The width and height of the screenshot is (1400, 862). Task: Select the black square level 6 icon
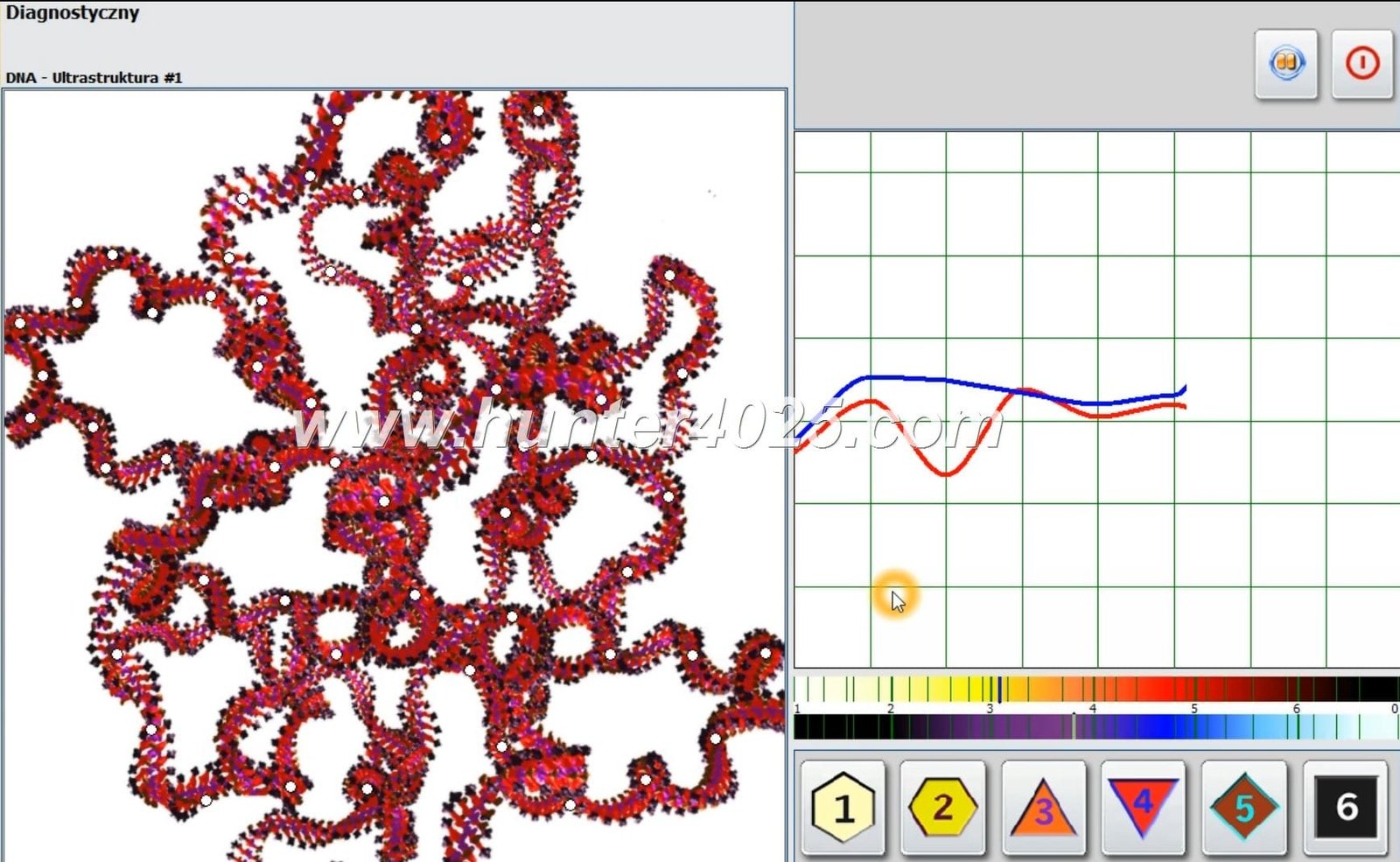(1345, 807)
